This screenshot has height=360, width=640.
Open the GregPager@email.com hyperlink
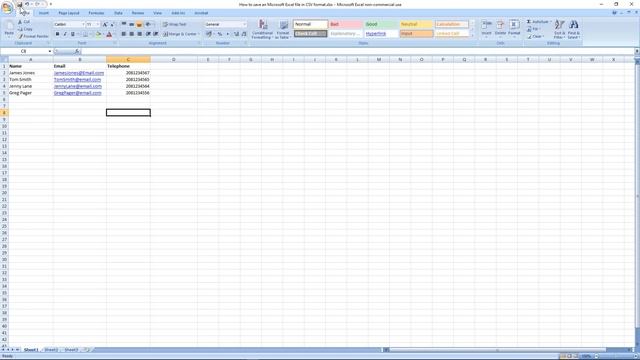[77, 93]
